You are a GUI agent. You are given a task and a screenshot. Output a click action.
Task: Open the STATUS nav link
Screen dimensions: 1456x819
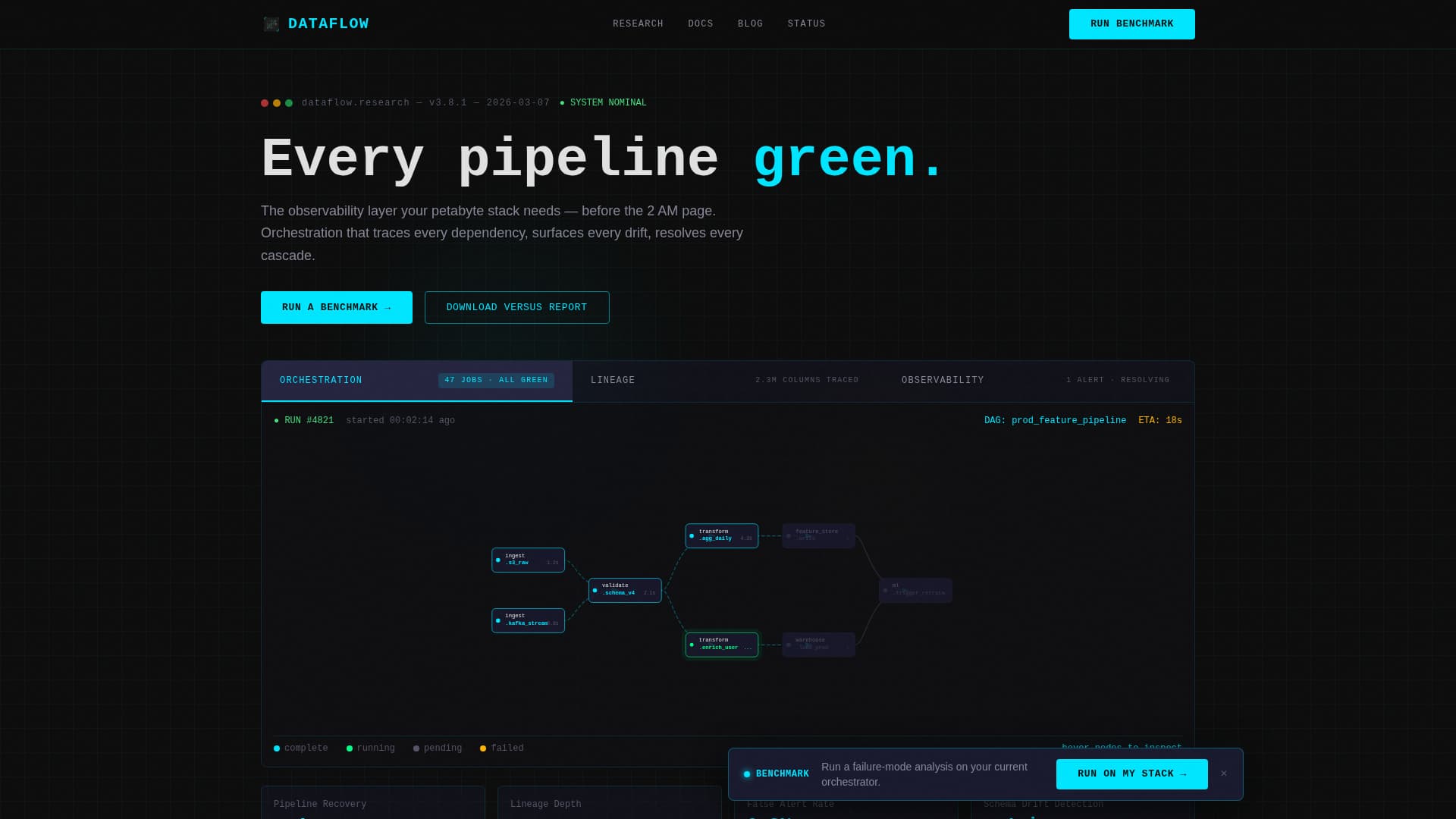806,24
